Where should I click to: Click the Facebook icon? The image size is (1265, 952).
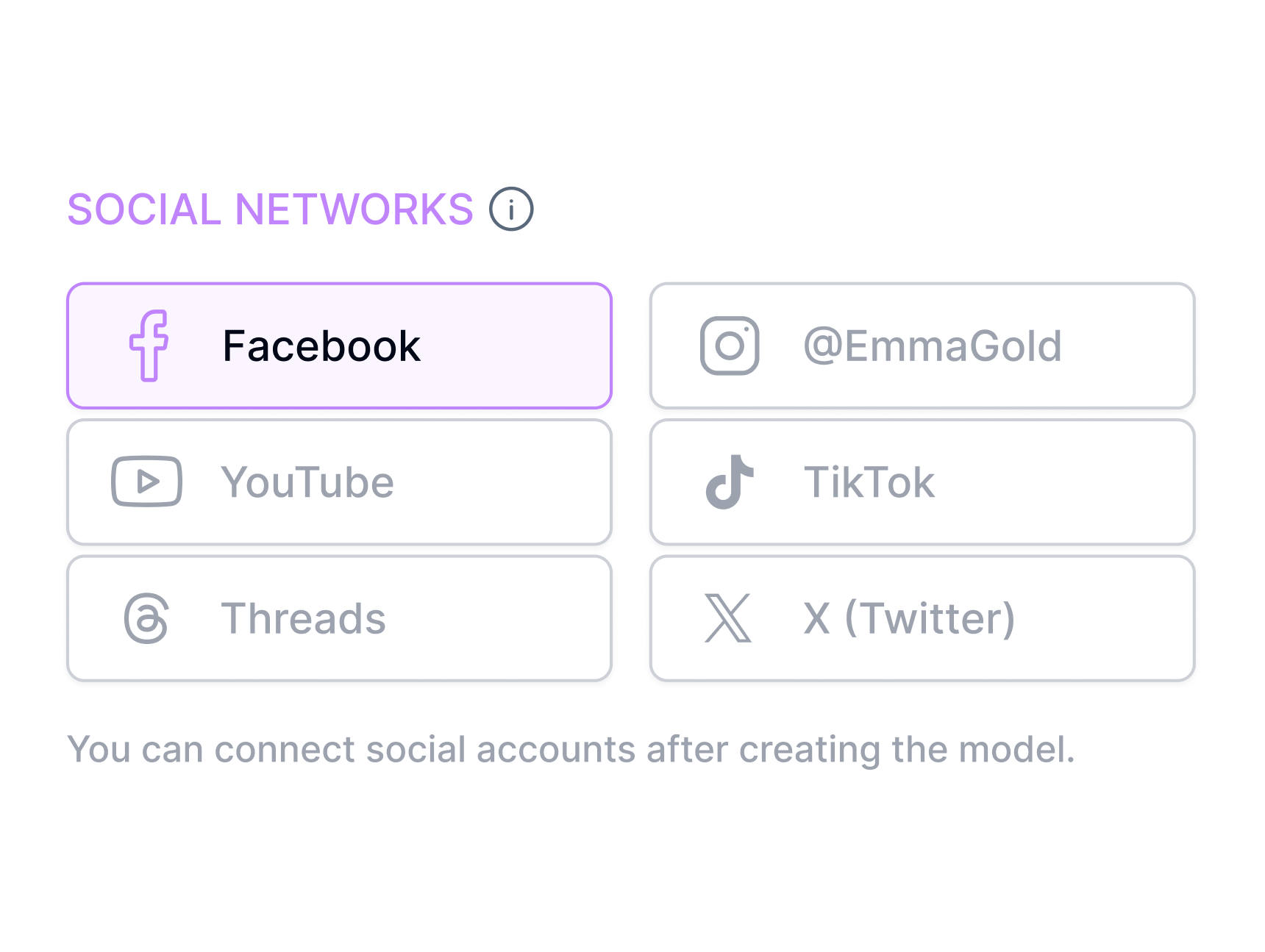[x=149, y=345]
